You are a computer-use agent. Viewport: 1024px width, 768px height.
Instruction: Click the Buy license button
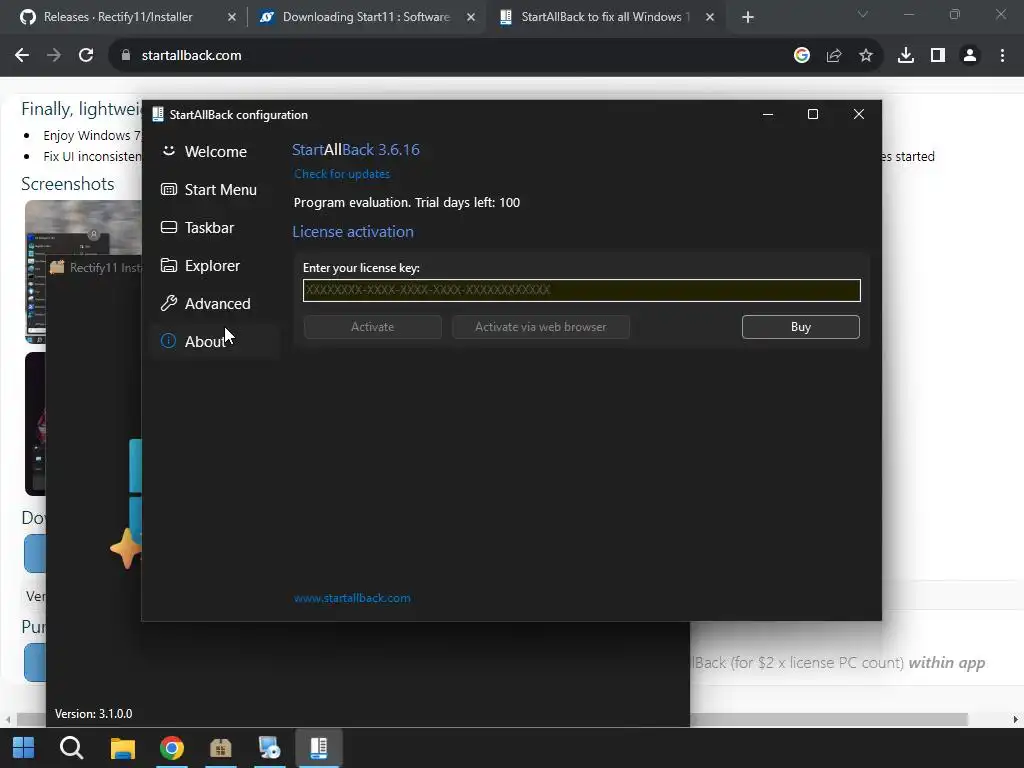click(x=801, y=327)
